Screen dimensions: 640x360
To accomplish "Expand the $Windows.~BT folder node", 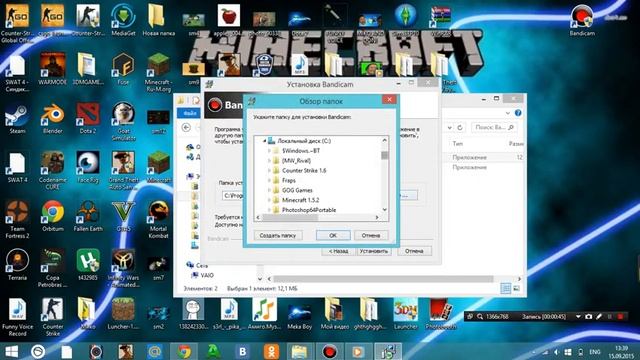I will point(269,151).
